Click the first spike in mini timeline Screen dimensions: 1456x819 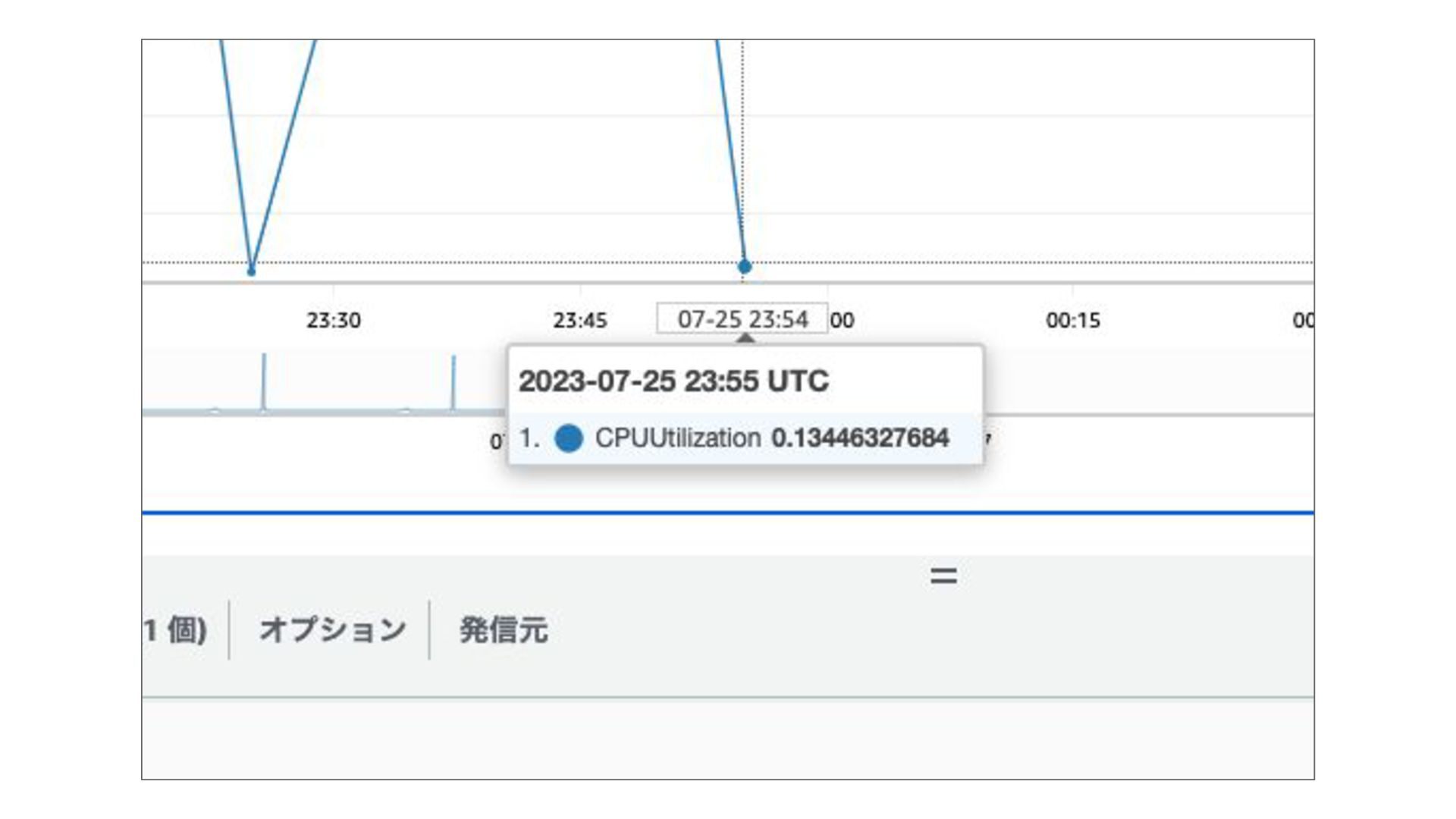(x=264, y=383)
